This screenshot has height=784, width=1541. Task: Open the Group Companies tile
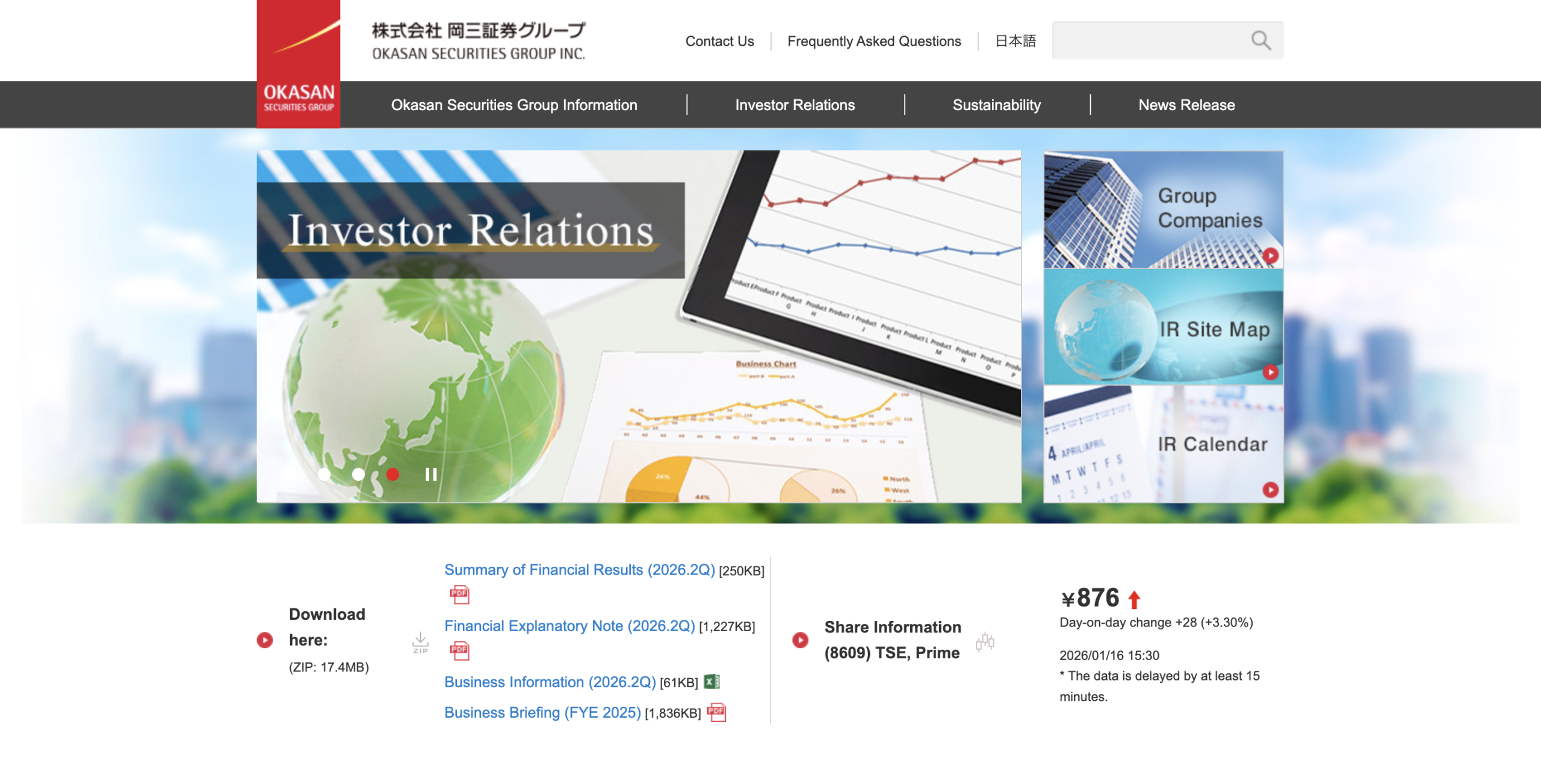click(x=1163, y=209)
